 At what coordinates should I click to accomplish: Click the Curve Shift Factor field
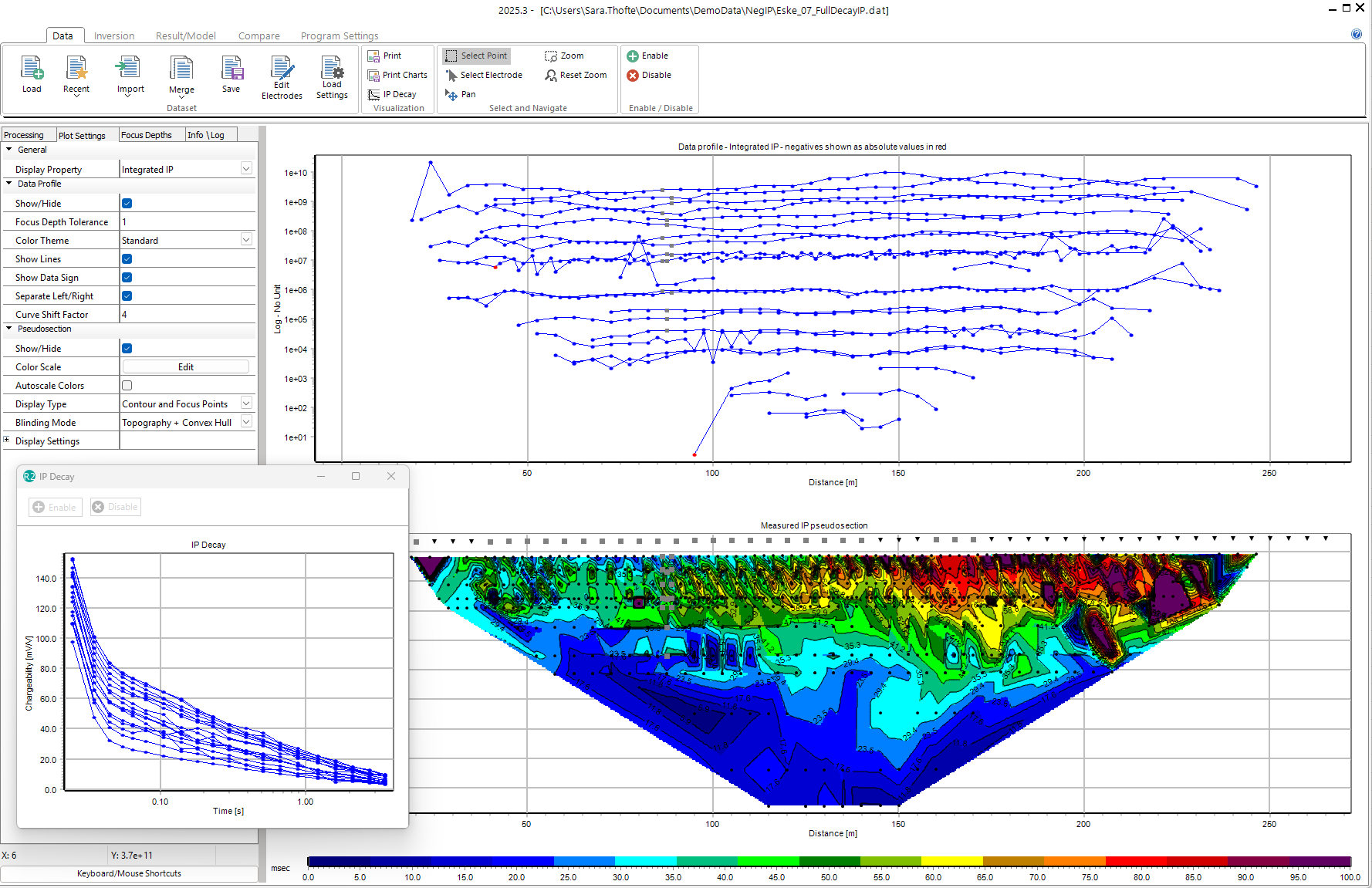[x=187, y=315]
